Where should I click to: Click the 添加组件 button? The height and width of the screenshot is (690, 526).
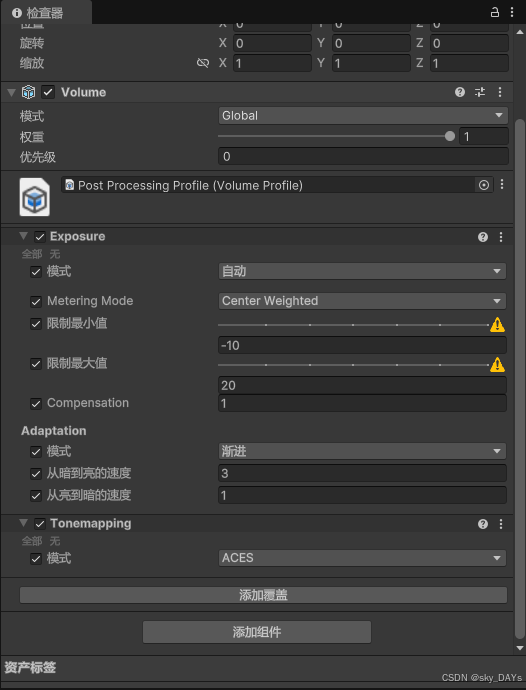[257, 632]
